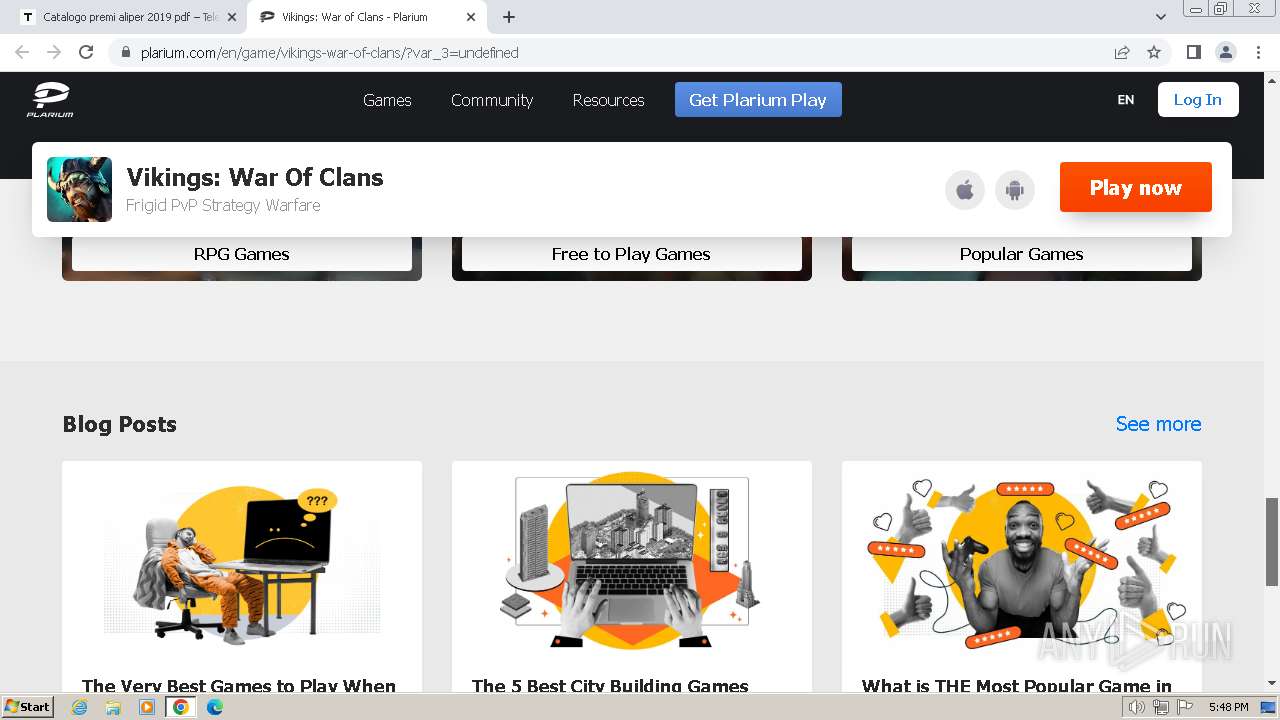Bookmark this page with the star icon
This screenshot has height=720, width=1280.
coord(1154,52)
